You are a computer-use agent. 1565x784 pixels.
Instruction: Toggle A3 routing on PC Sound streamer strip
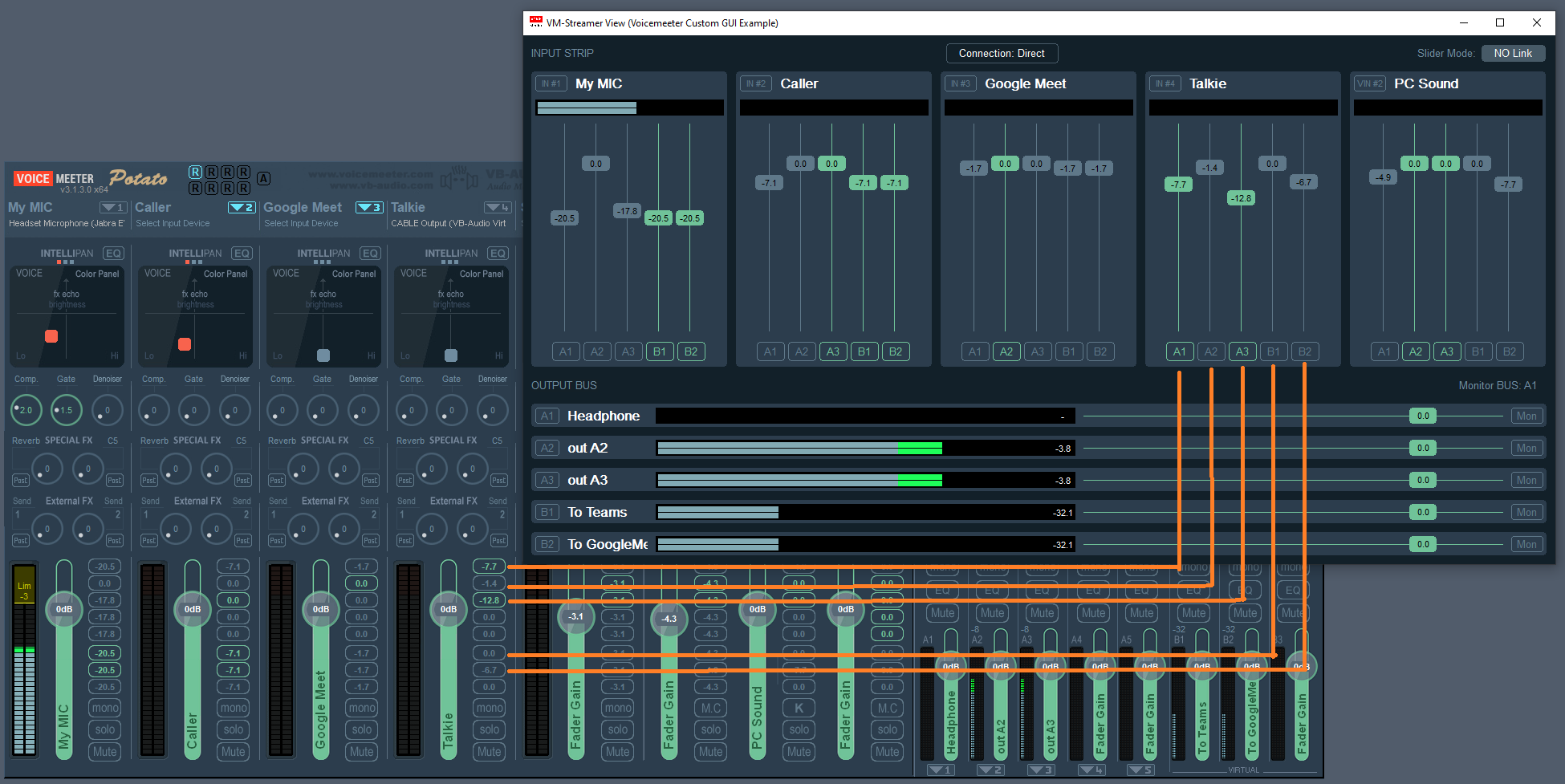1447,351
